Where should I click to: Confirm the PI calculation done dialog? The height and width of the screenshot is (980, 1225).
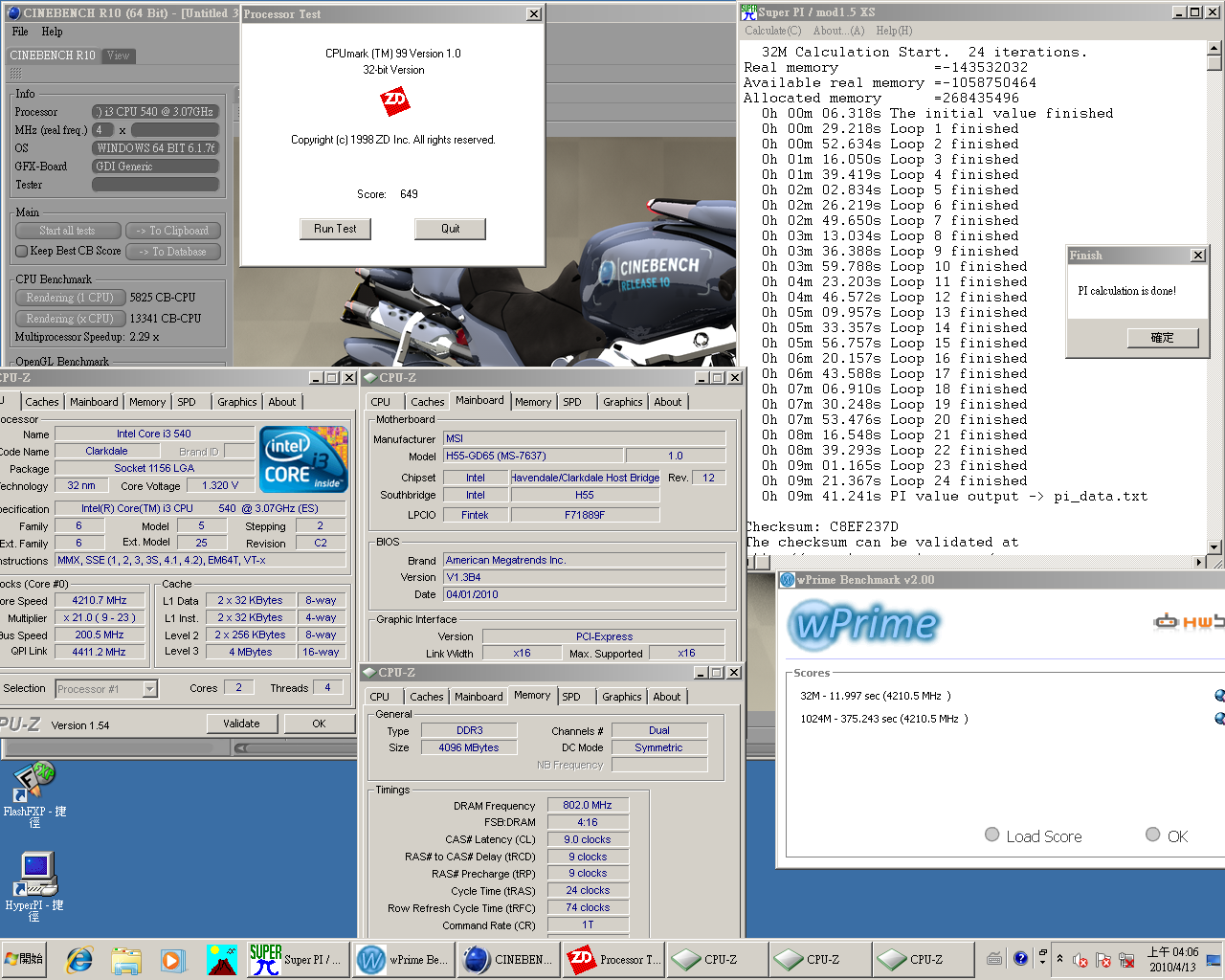(1162, 337)
